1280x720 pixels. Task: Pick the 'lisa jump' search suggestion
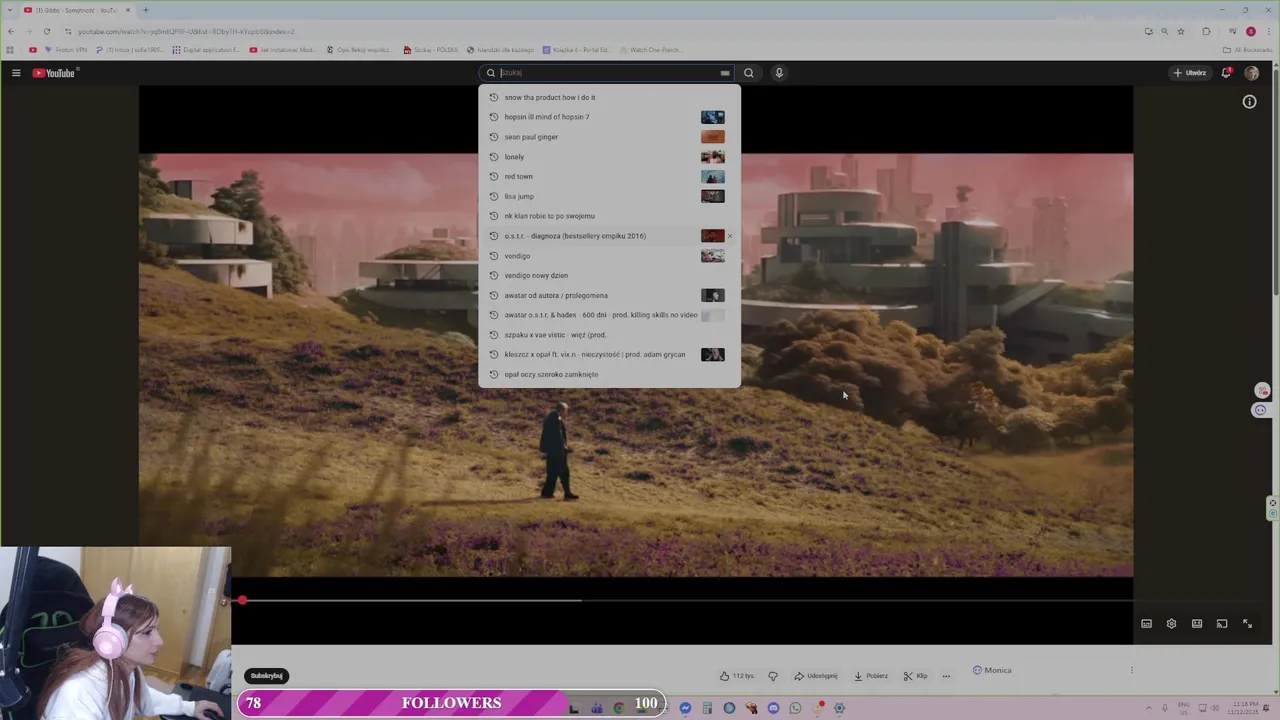coord(609,196)
